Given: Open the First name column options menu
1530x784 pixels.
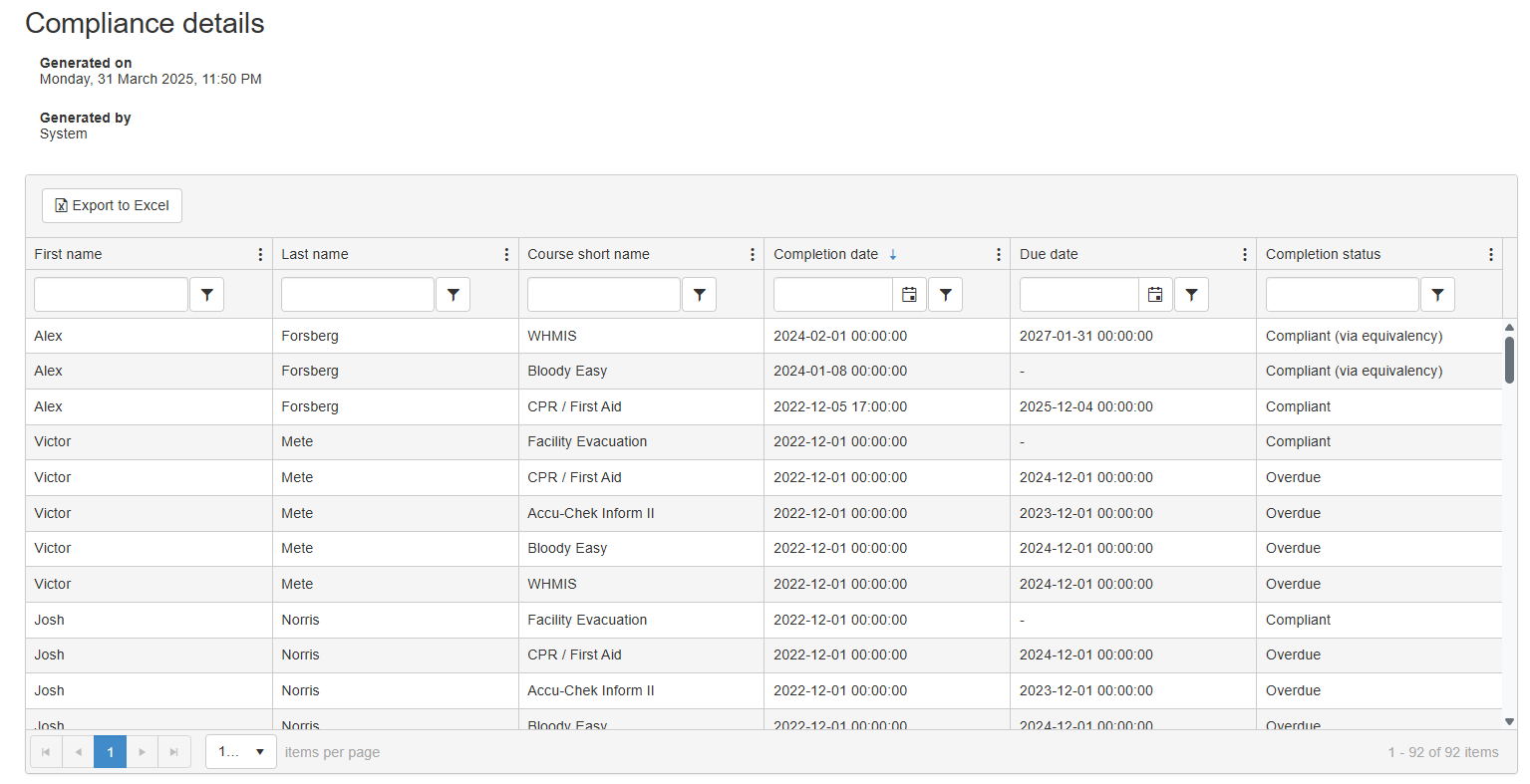Looking at the screenshot, I should (260, 255).
